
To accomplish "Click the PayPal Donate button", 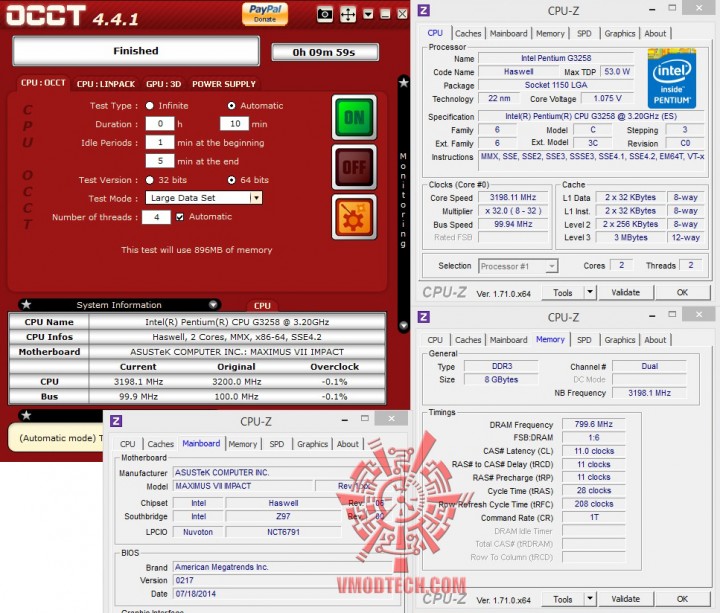I will coord(265,13).
